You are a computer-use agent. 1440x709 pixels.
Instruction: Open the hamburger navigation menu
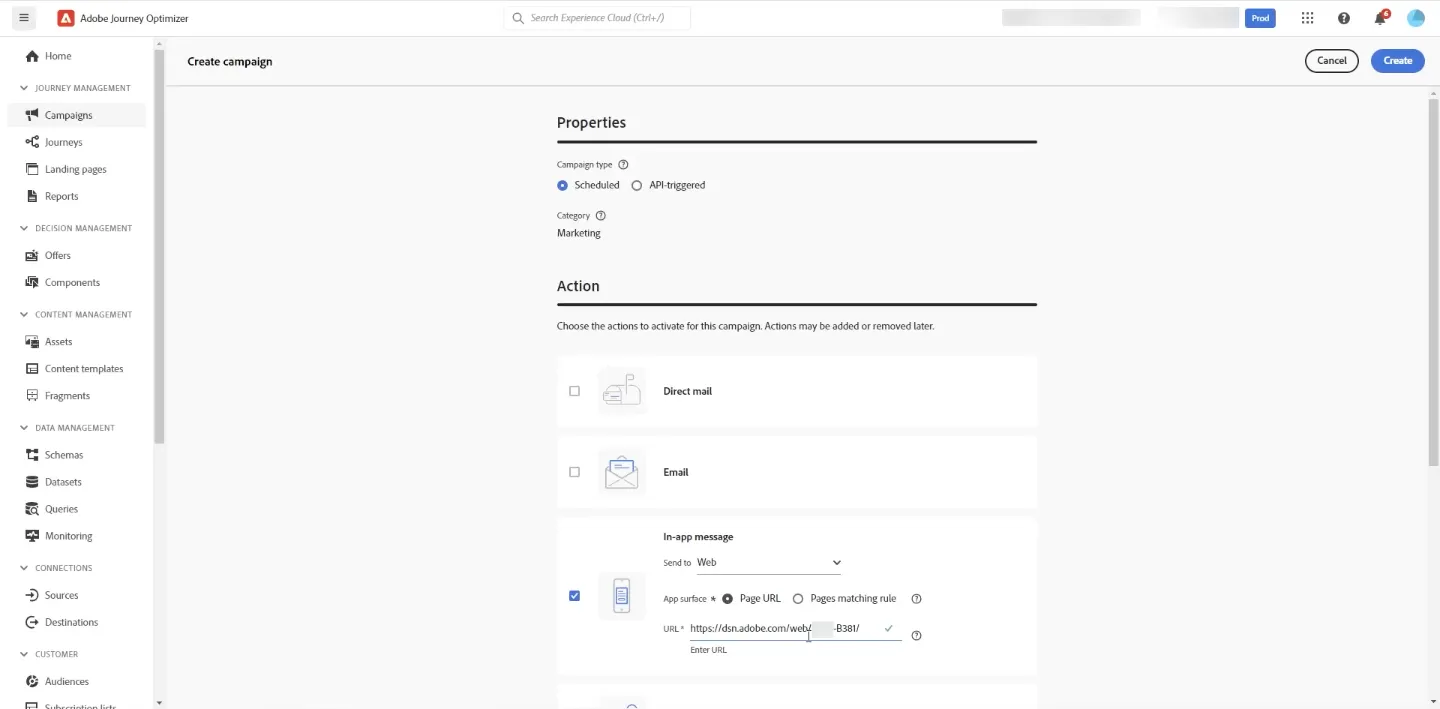click(x=24, y=18)
